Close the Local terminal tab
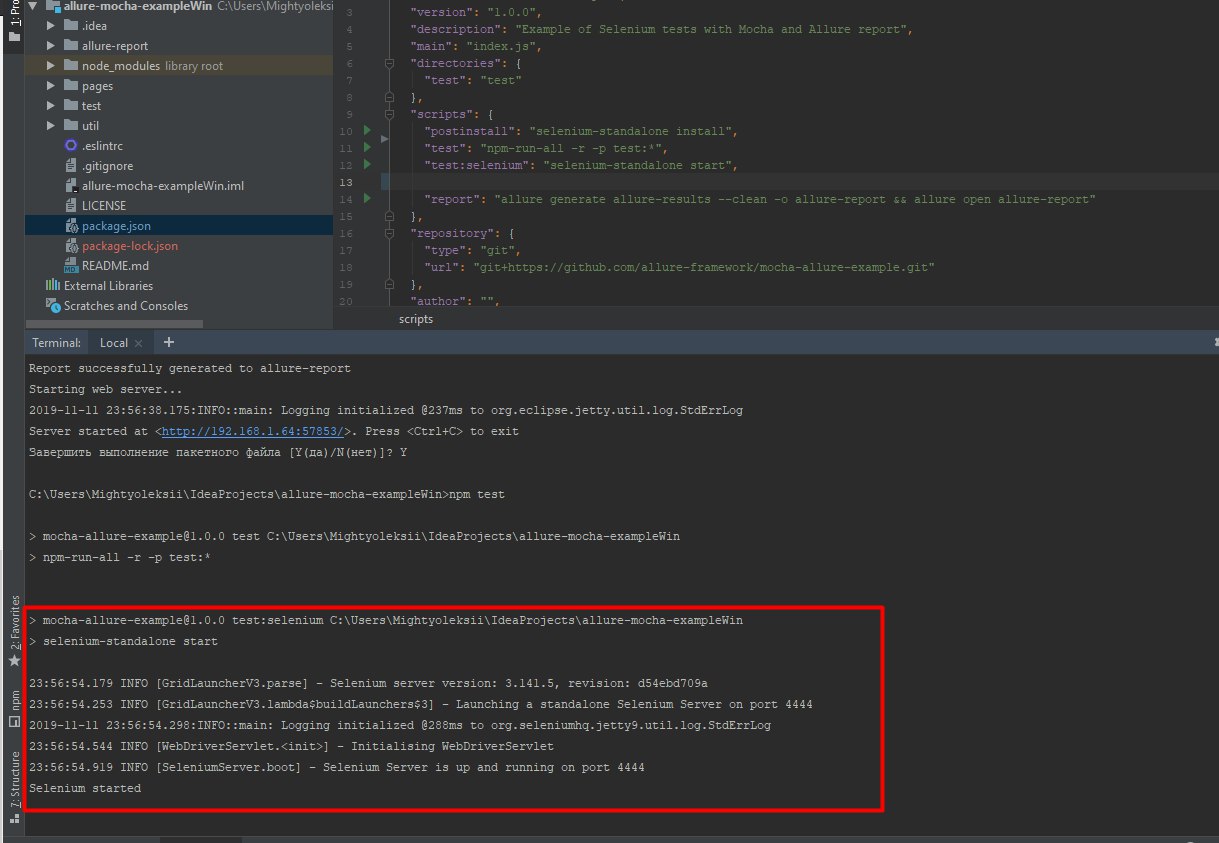Image resolution: width=1219 pixels, height=843 pixels. point(140,343)
